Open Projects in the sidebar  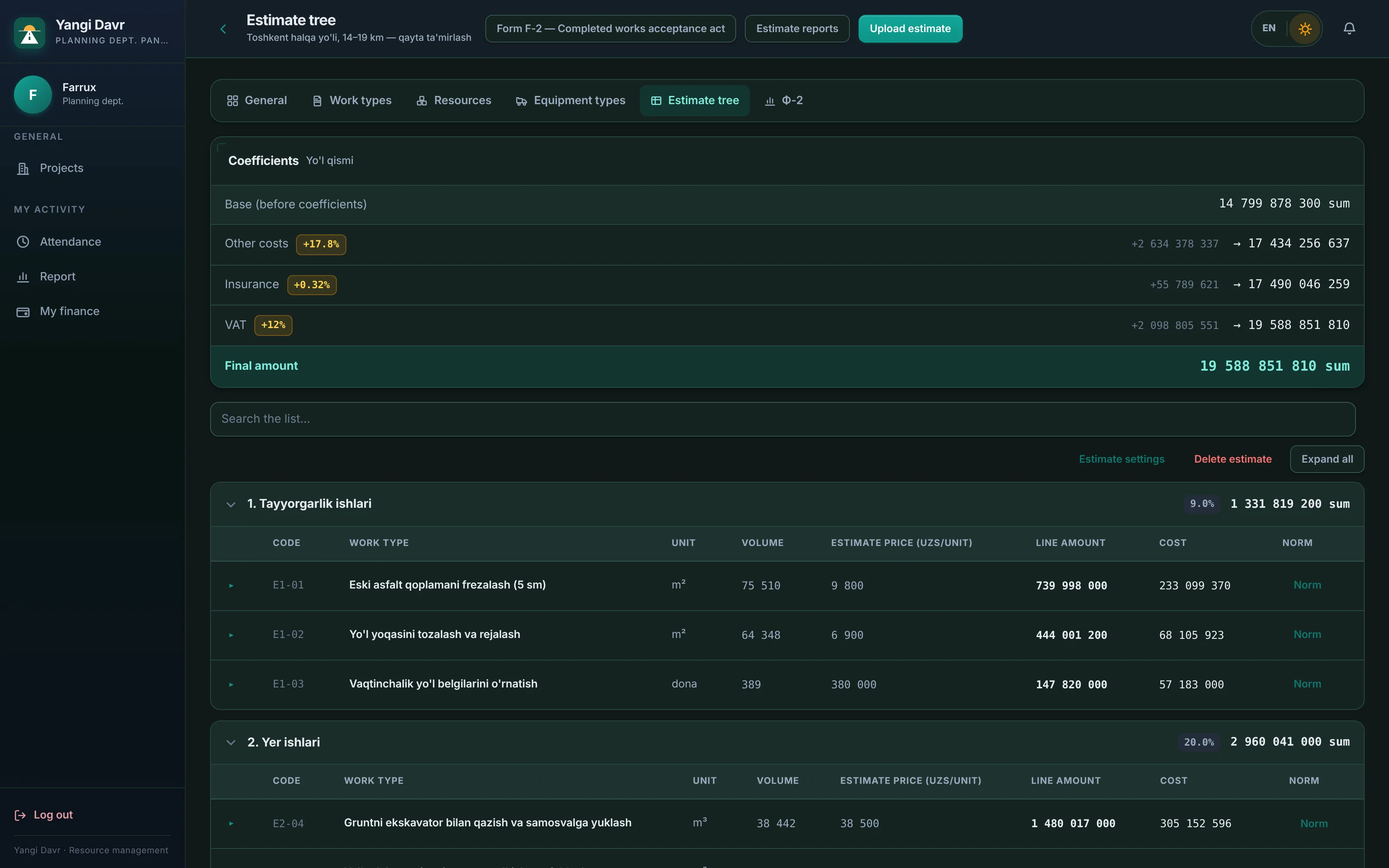coord(92,168)
